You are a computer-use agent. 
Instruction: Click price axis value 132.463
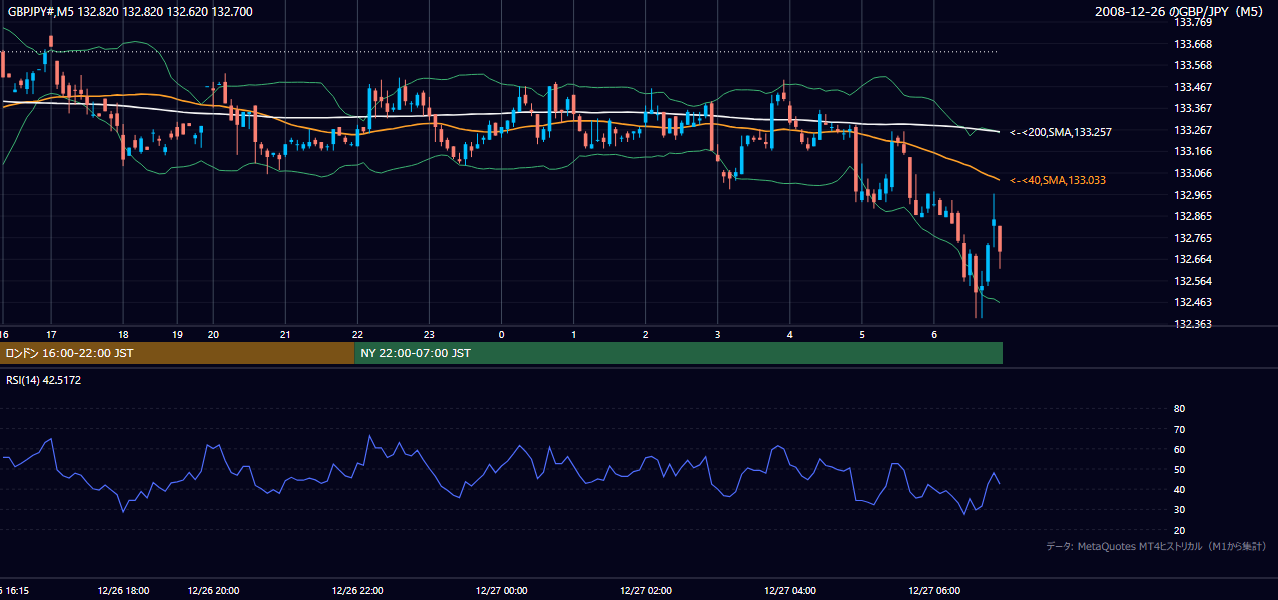click(1192, 302)
